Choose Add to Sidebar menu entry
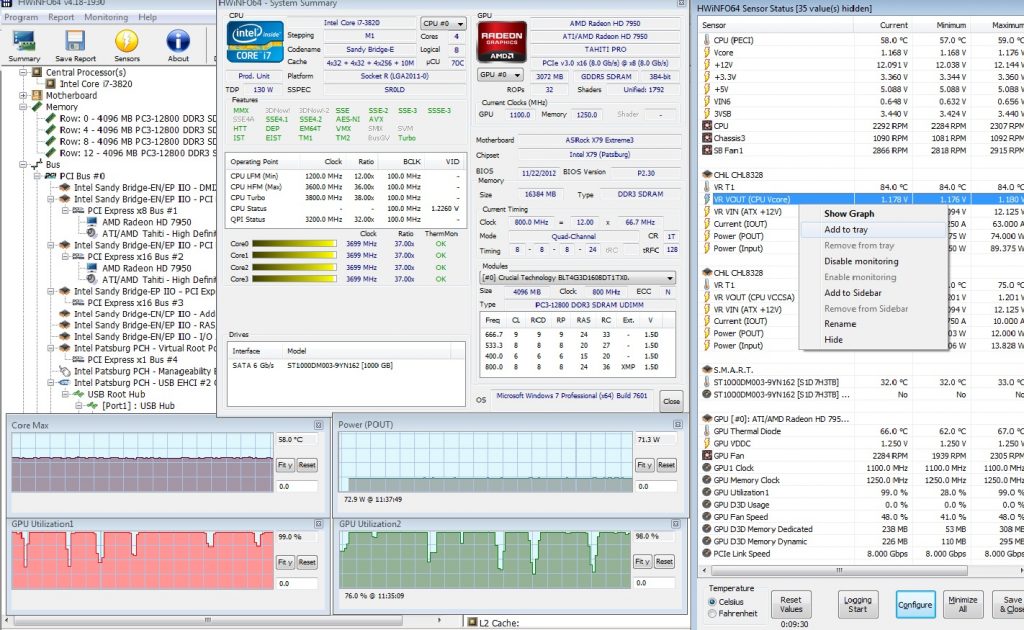This screenshot has width=1024, height=630. click(874, 293)
